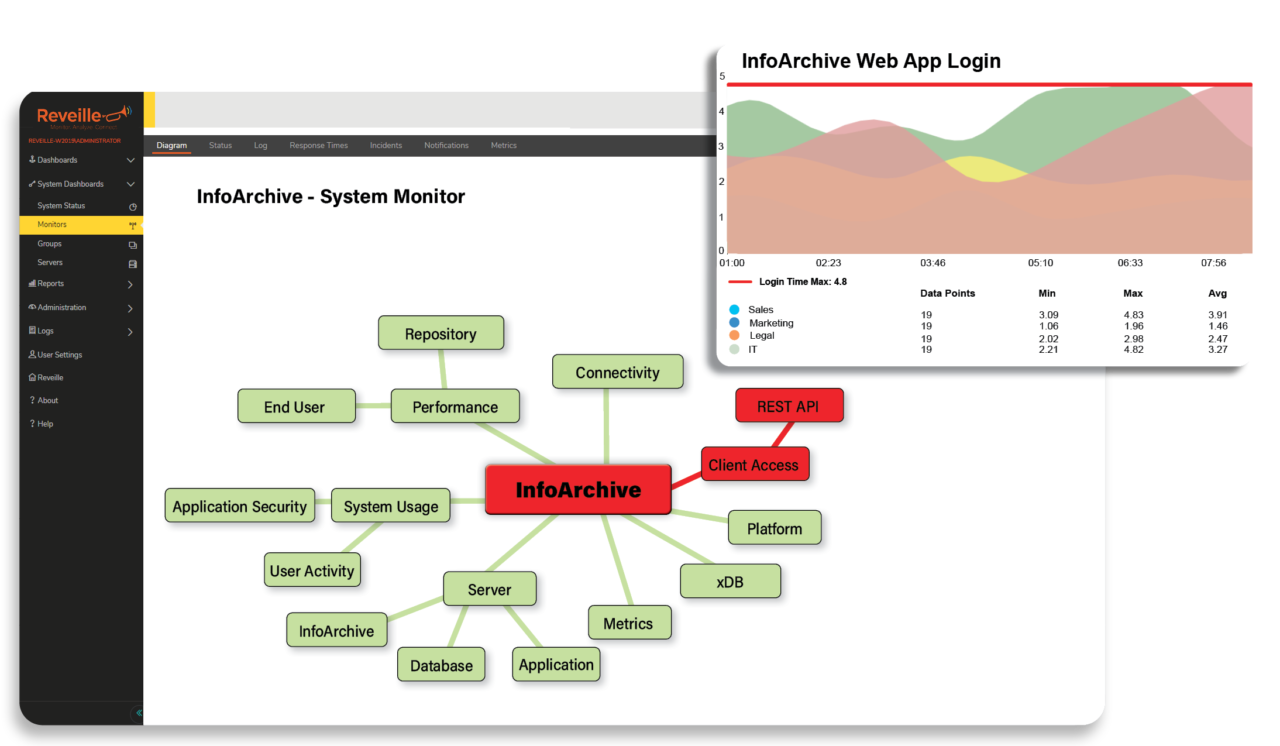Screen dimensions: 1280x746
Task: Click the Groups copy icon in sidebar
Action: tap(131, 243)
